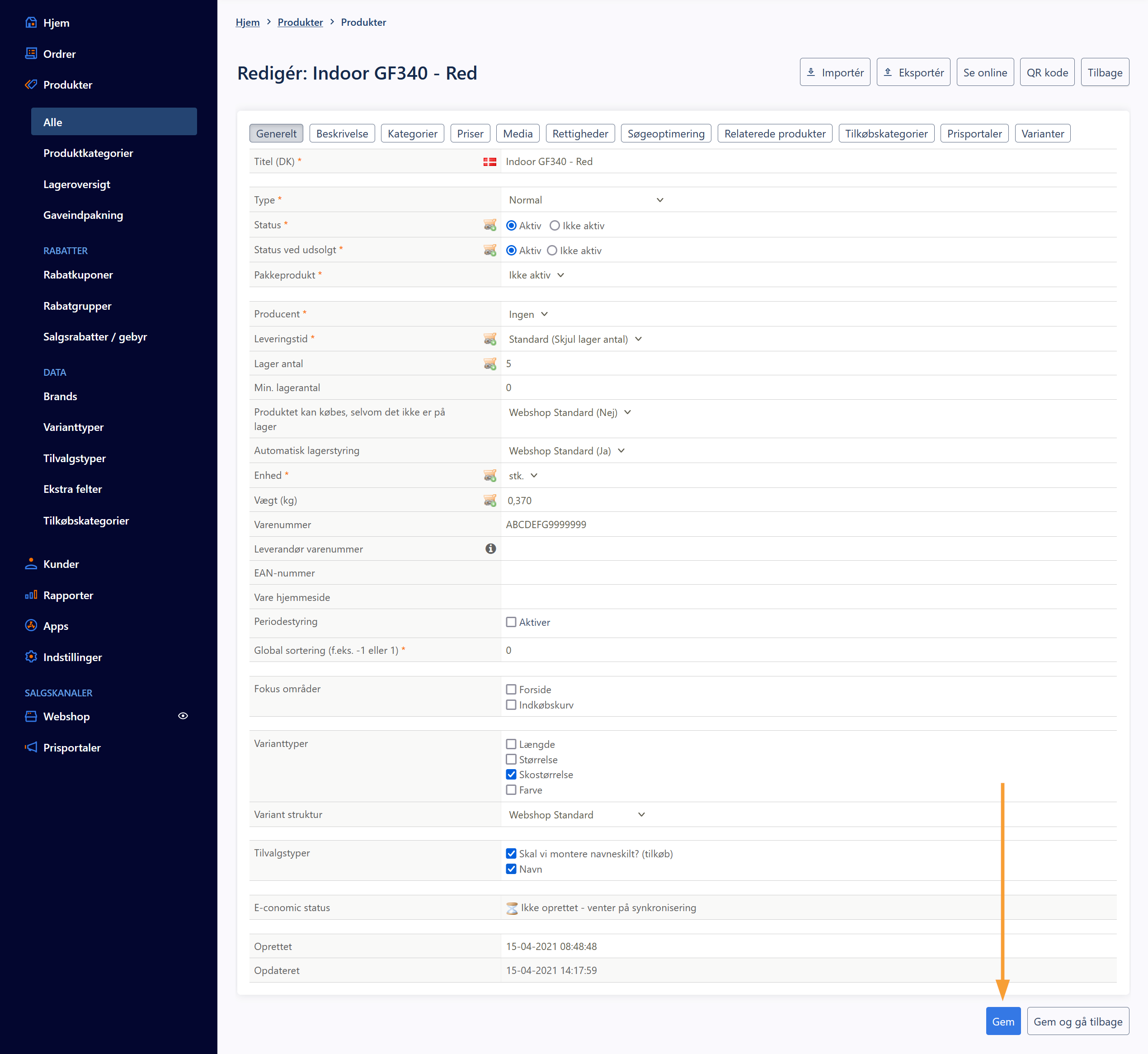Click the Importér button
Screen dimensions: 1148x1054
pyautogui.click(x=834, y=72)
